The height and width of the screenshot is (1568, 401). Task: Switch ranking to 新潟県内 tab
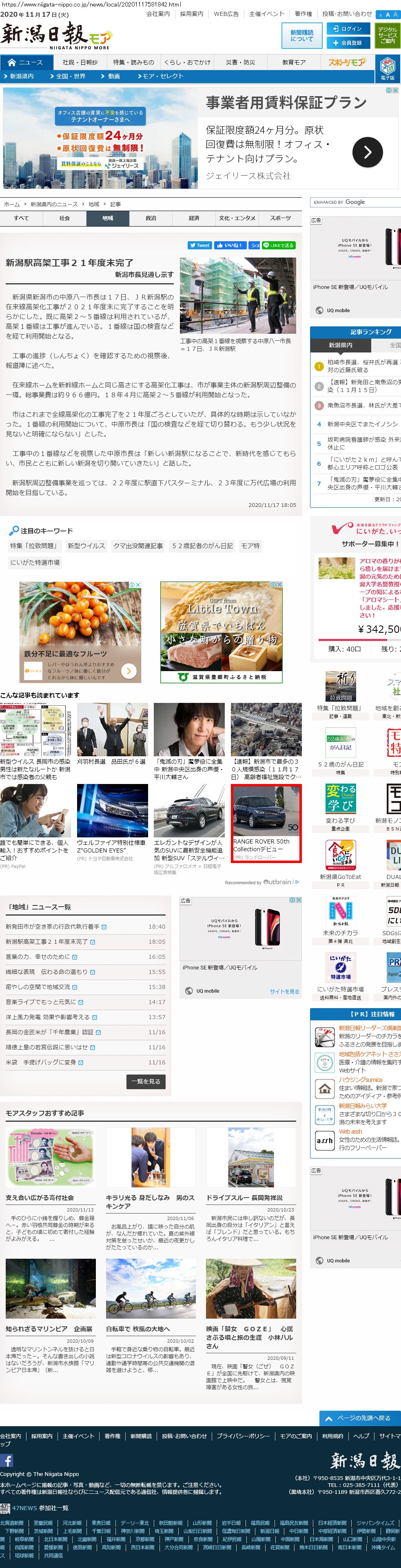tap(340, 344)
